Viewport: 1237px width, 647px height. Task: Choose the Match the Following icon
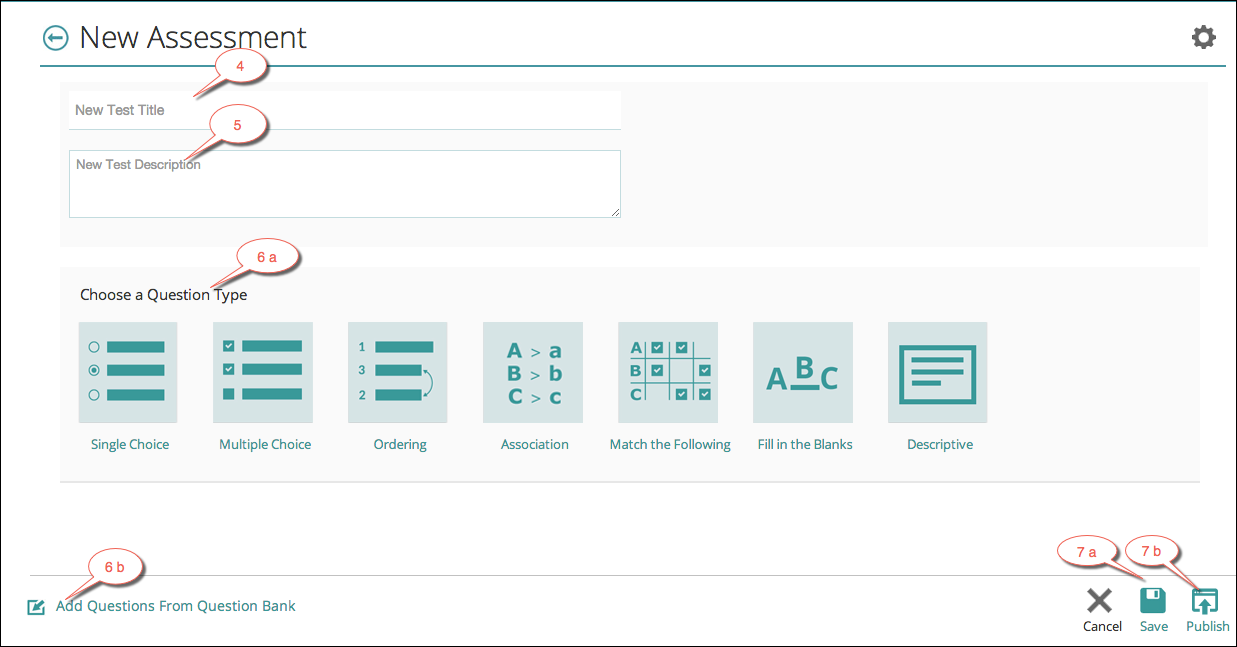(668, 372)
